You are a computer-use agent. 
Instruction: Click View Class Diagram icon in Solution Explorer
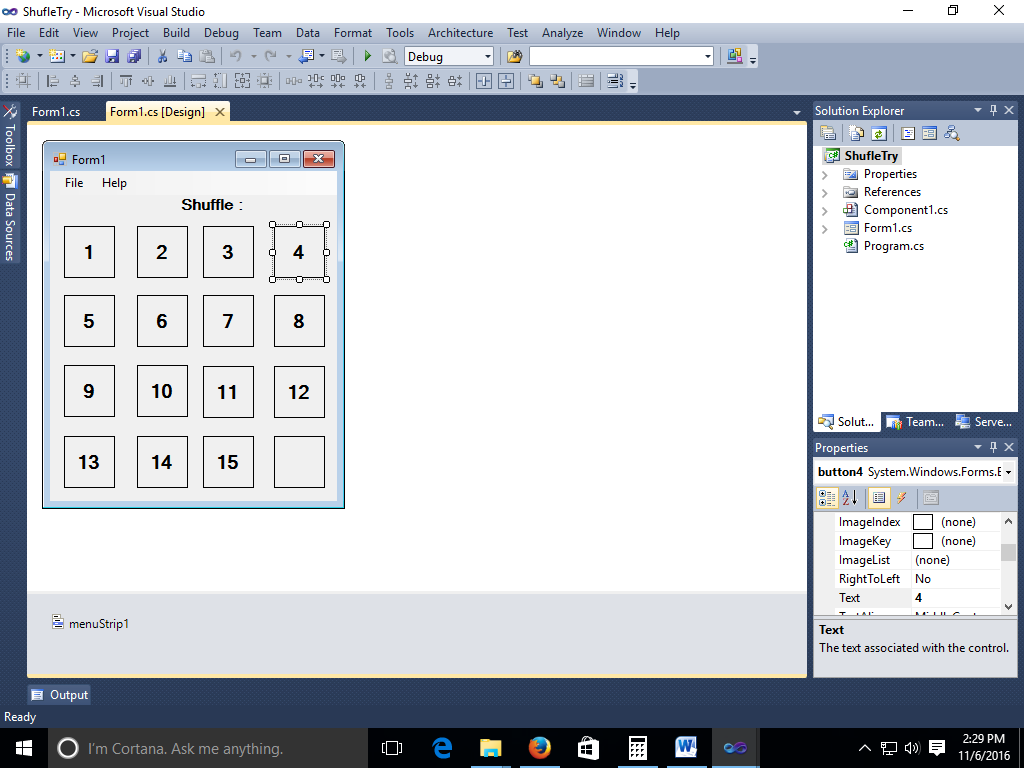point(952,133)
